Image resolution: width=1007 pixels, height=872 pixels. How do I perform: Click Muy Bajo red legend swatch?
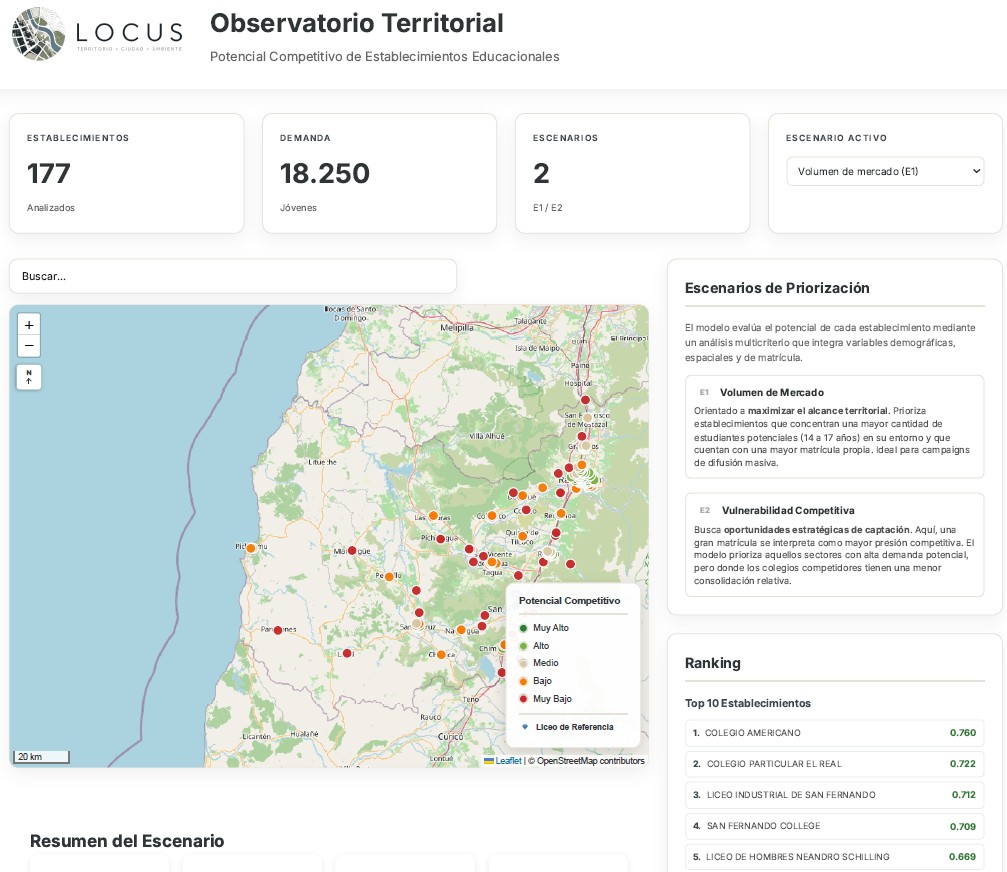tap(523, 699)
